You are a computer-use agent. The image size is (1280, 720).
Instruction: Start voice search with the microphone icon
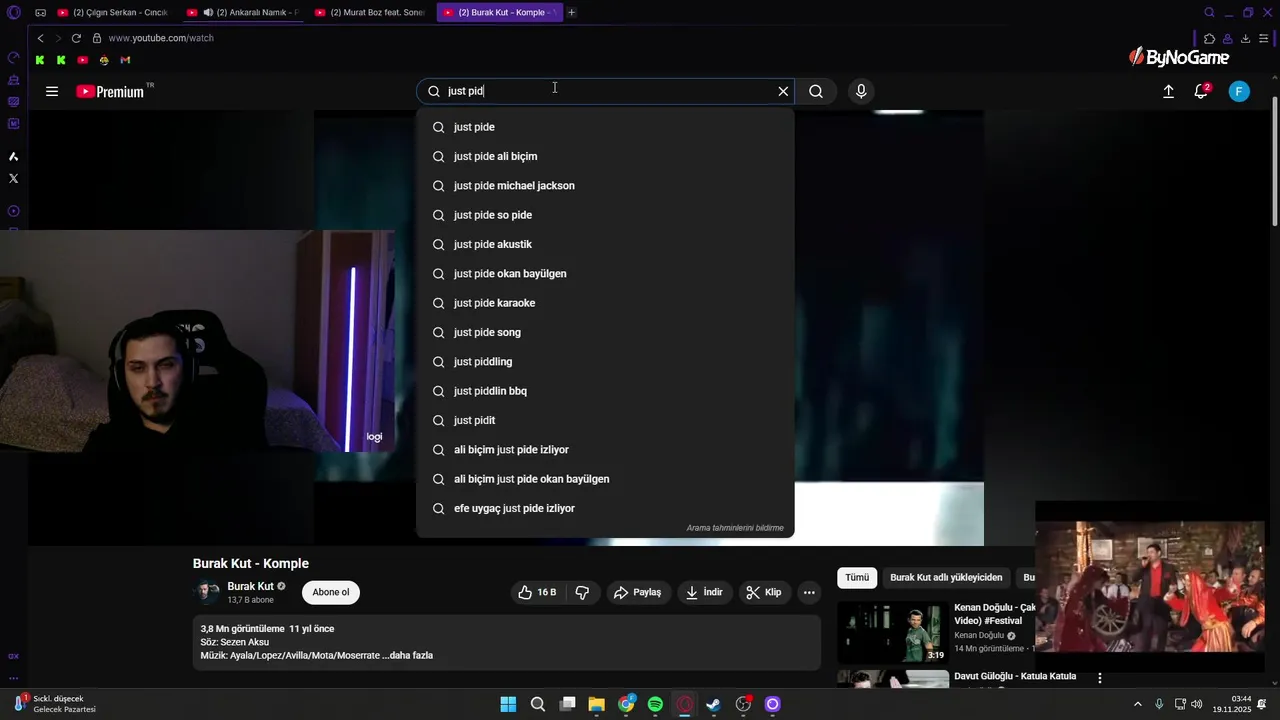point(861,91)
